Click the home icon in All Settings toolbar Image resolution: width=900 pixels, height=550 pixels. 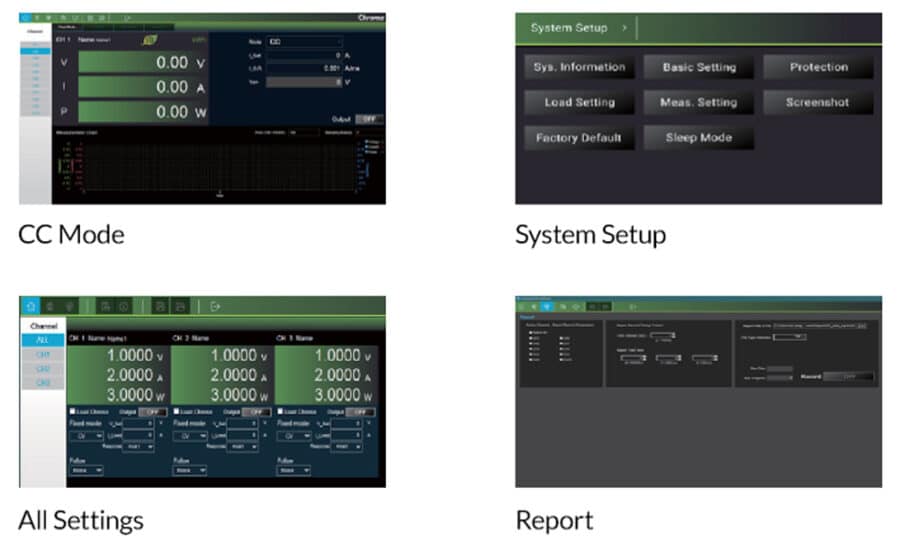point(29,307)
